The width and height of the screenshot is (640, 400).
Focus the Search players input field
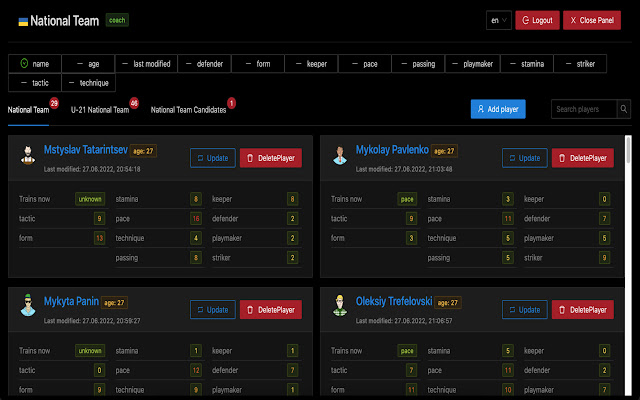point(584,109)
